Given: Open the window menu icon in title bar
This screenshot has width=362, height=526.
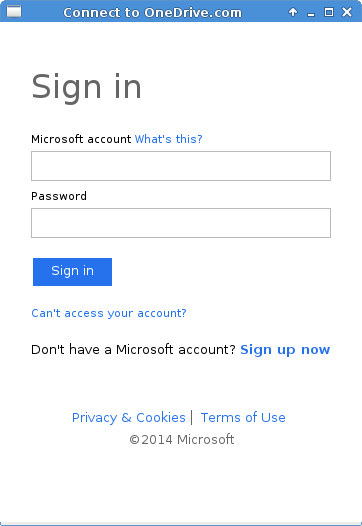Looking at the screenshot, I should point(14,12).
